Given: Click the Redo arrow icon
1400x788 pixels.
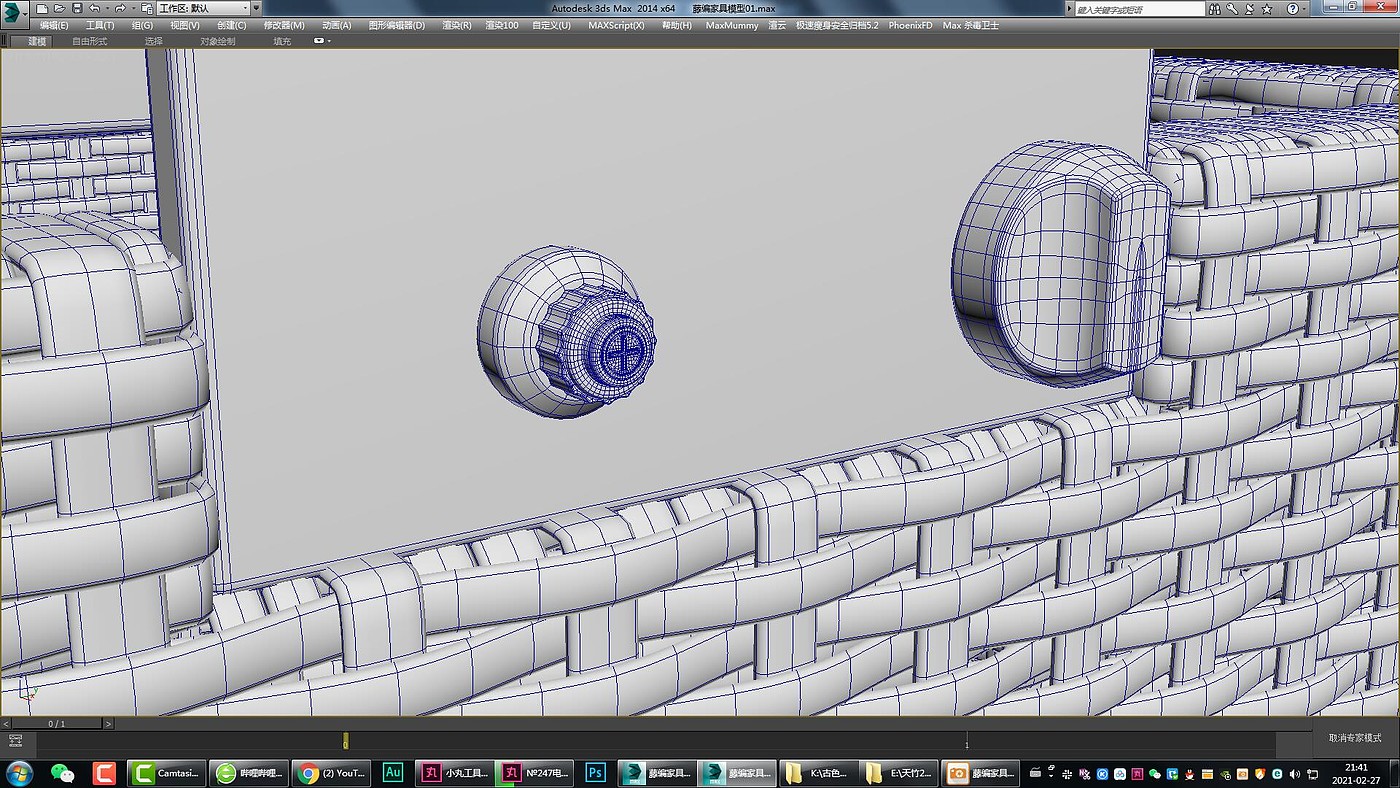Looking at the screenshot, I should coord(120,8).
